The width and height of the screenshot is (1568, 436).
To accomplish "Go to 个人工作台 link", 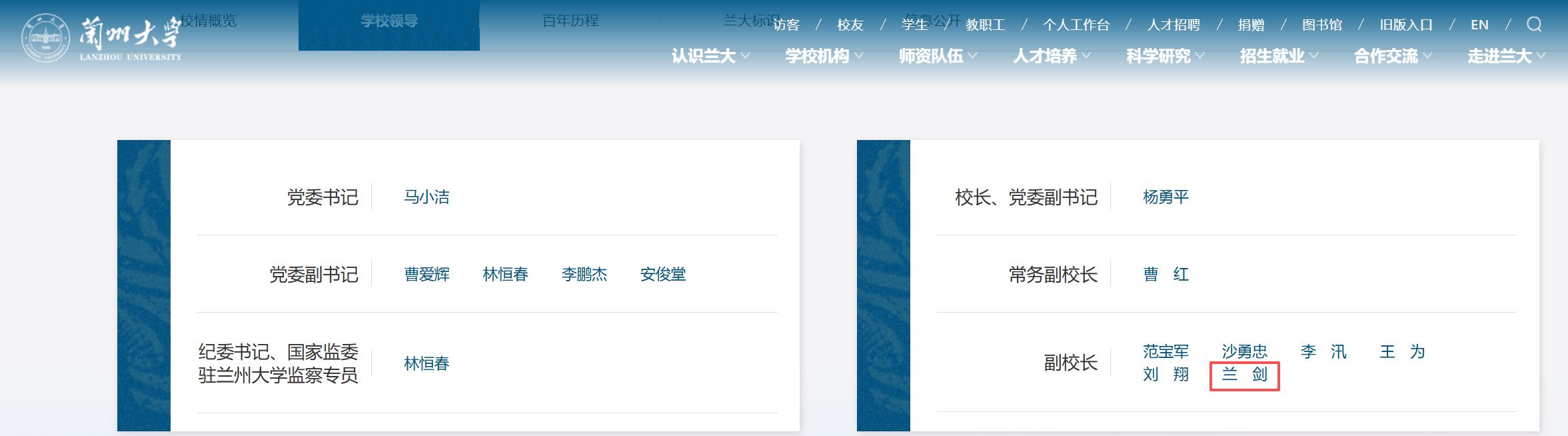I will tap(1077, 25).
